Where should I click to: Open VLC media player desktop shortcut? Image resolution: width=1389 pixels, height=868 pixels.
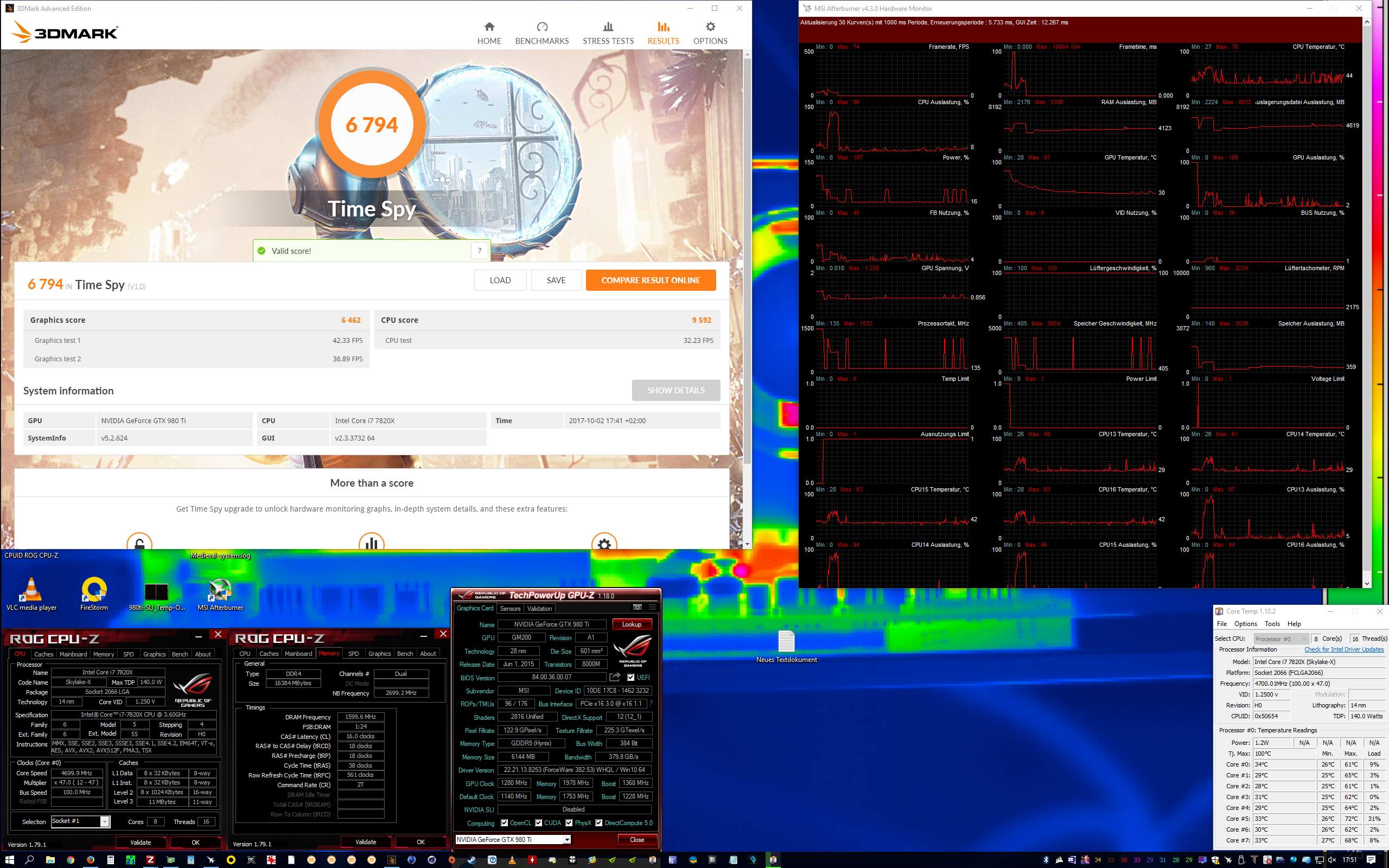(x=31, y=594)
